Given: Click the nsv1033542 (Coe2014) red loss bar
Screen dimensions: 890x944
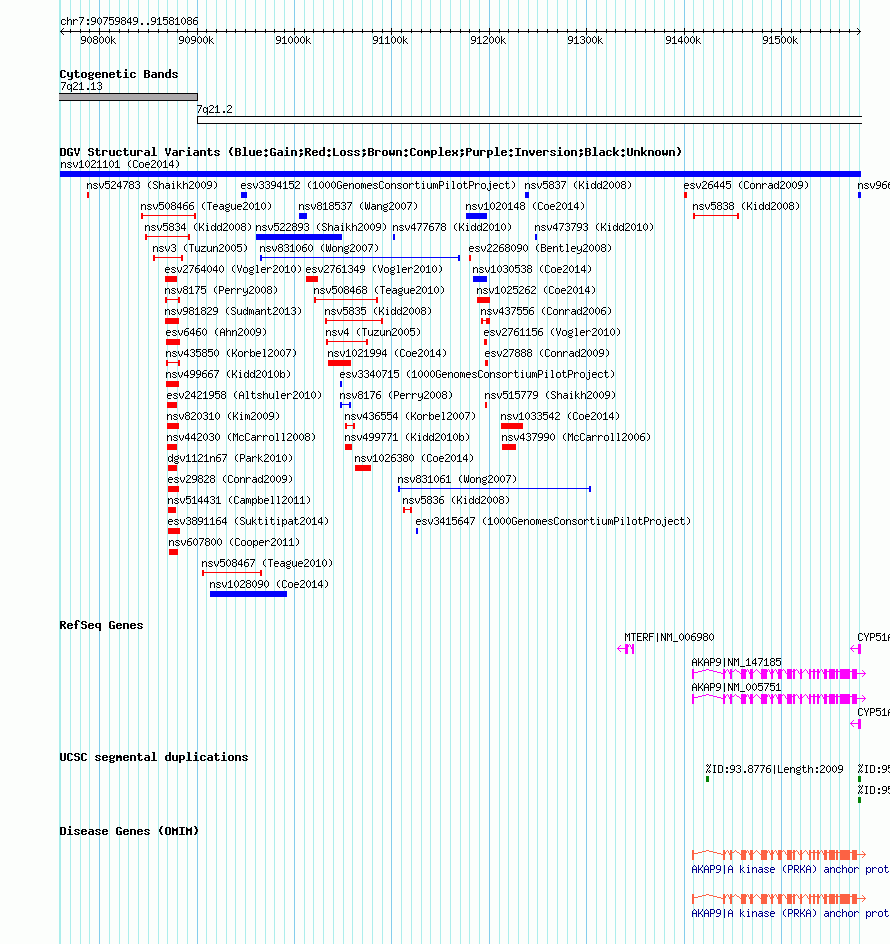Looking at the screenshot, I should click(512, 427).
